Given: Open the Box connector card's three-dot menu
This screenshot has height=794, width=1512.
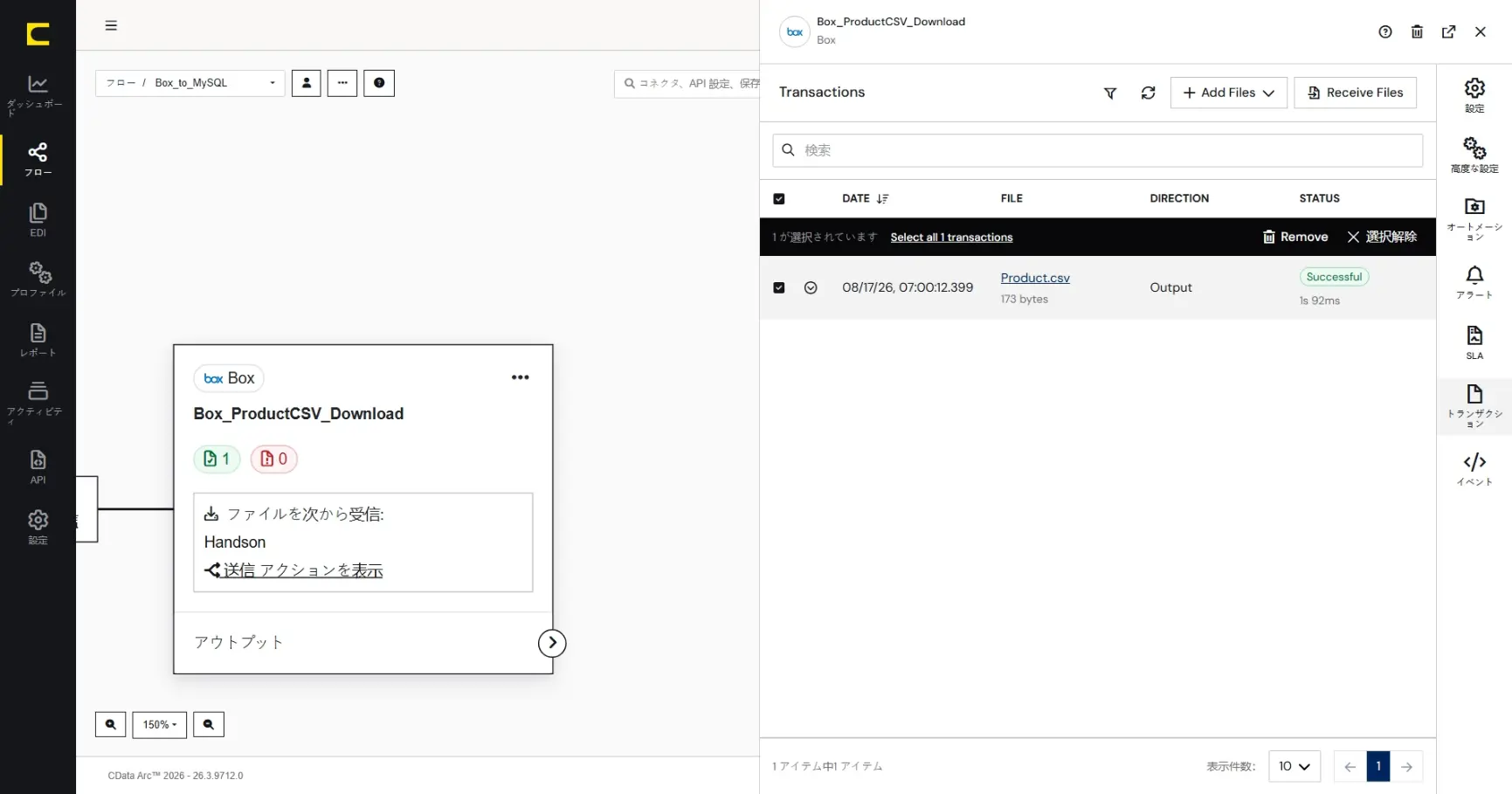Looking at the screenshot, I should (521, 377).
